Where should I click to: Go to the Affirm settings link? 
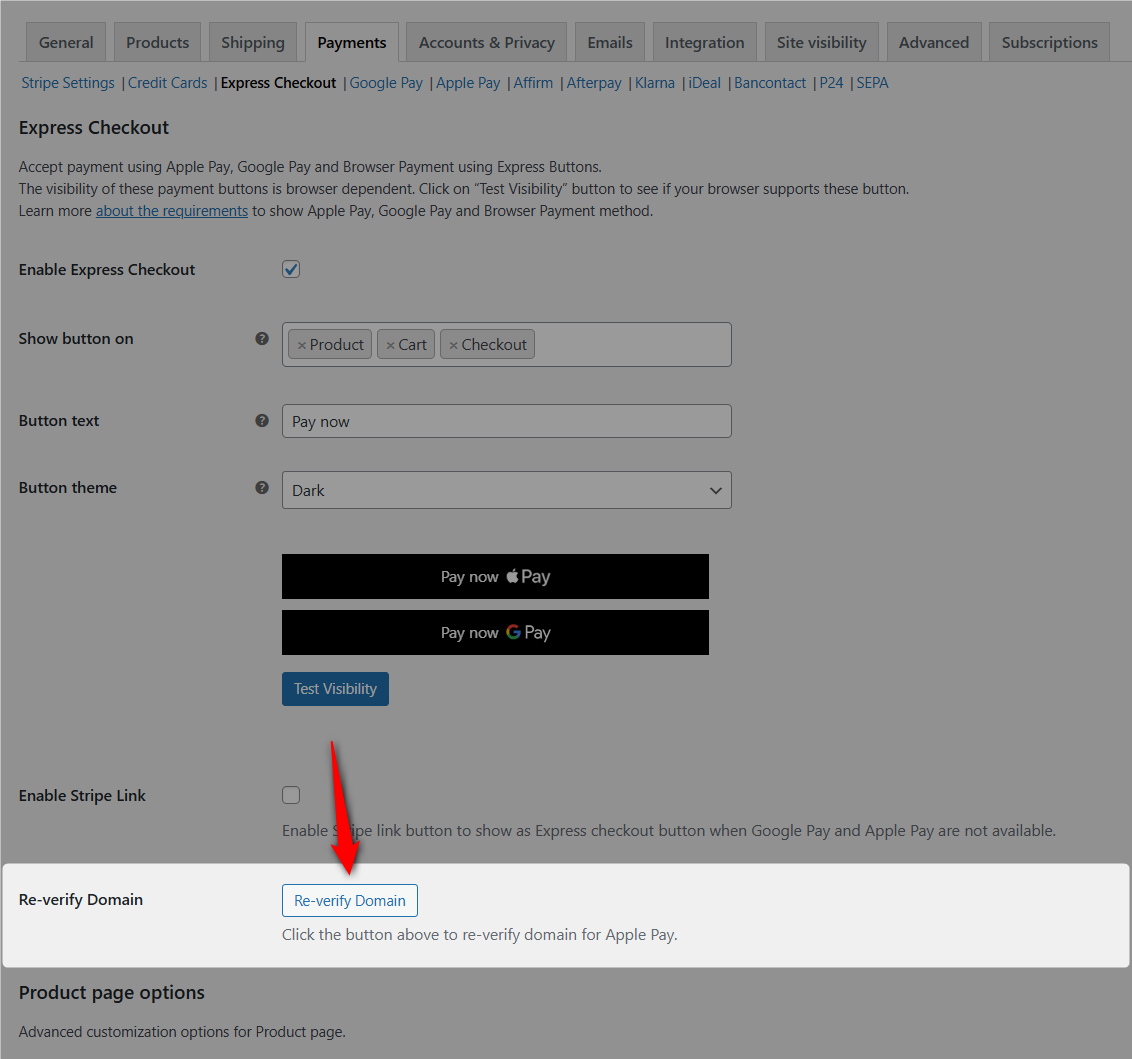coord(534,83)
